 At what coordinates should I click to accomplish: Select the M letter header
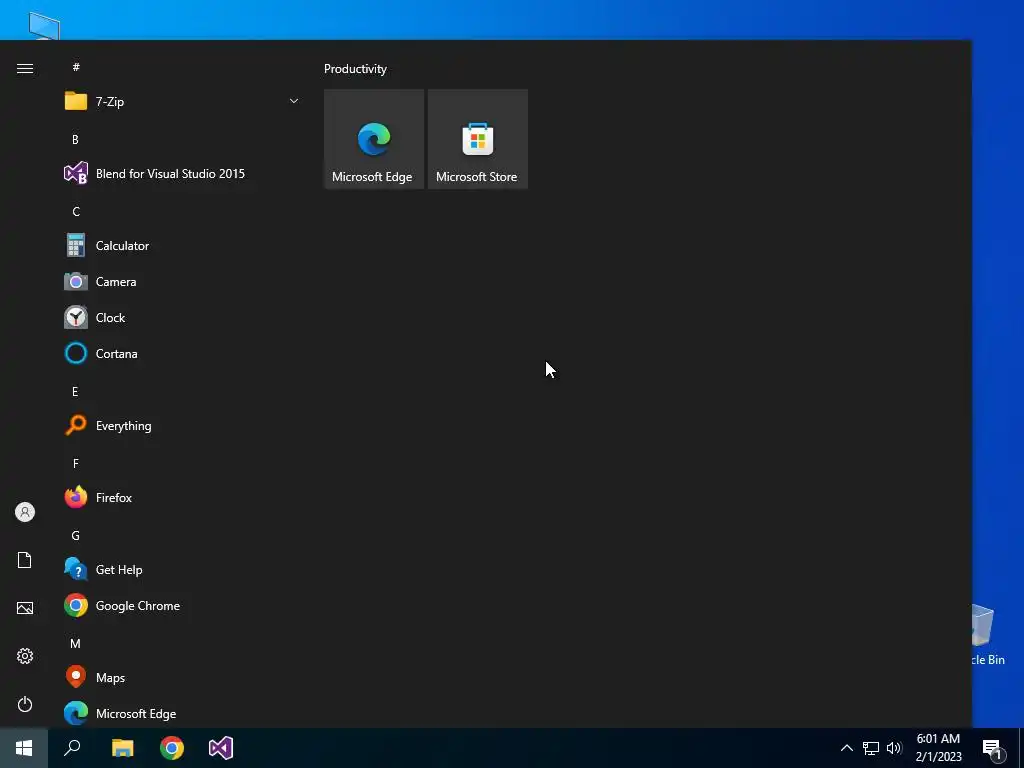pos(76,644)
